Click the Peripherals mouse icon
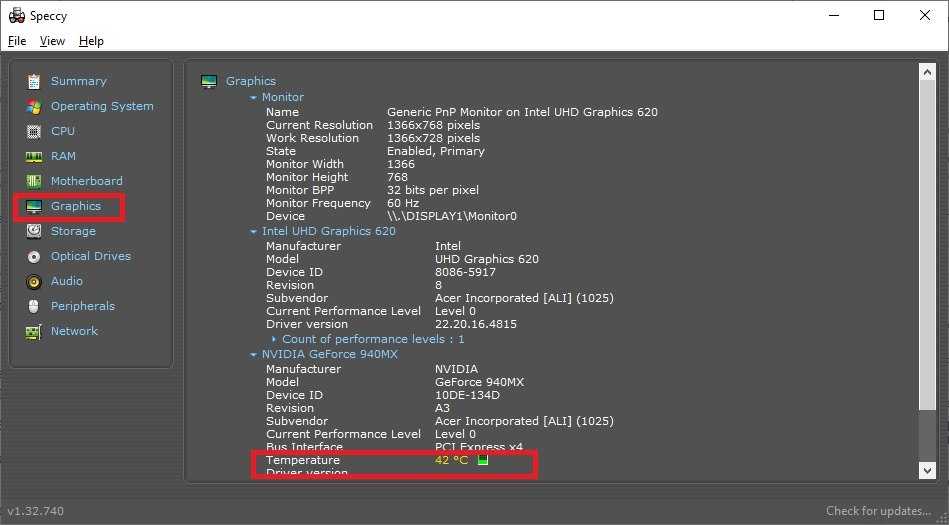Image resolution: width=949 pixels, height=525 pixels. (34, 306)
